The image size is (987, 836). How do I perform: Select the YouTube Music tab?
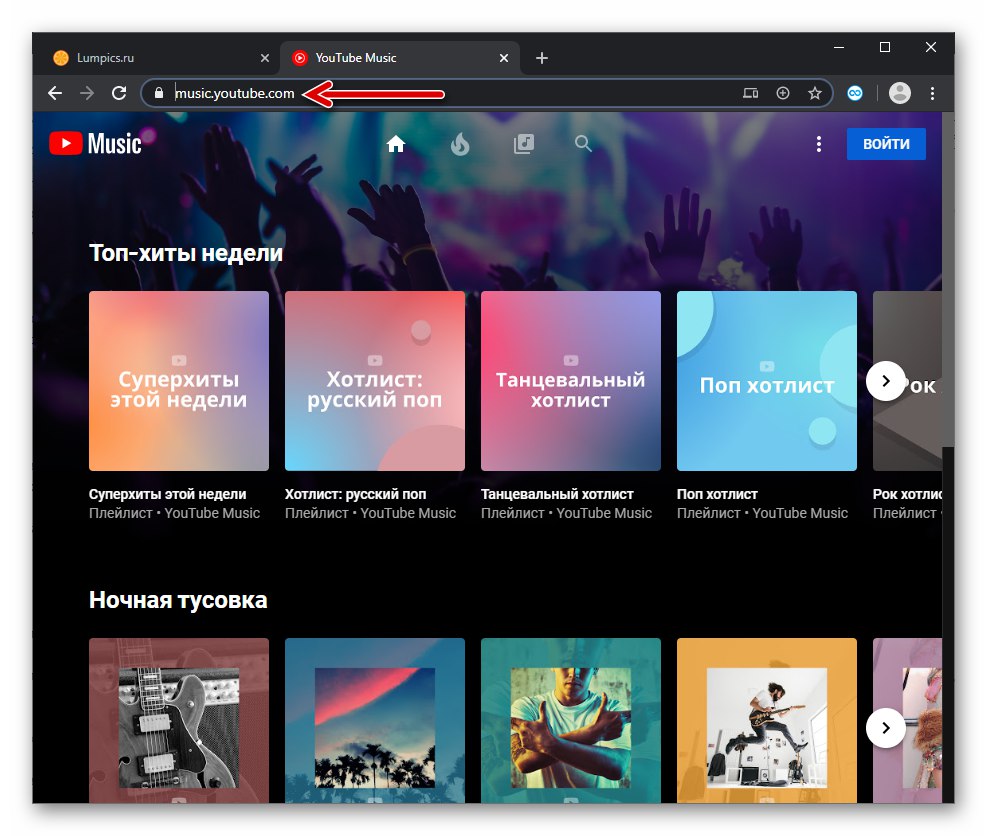400,58
